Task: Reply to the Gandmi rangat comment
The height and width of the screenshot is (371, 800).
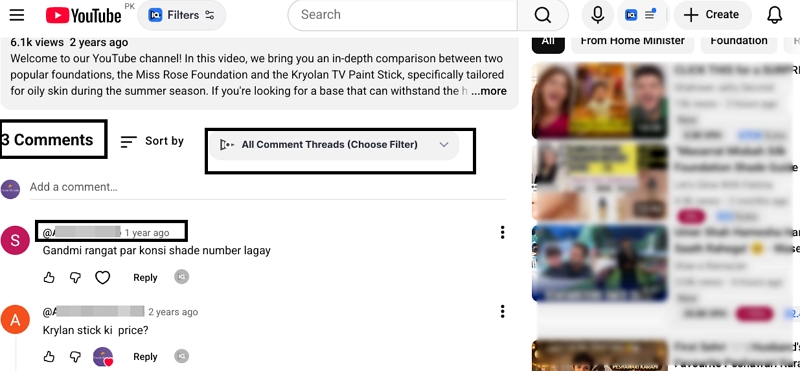Action: [145, 278]
